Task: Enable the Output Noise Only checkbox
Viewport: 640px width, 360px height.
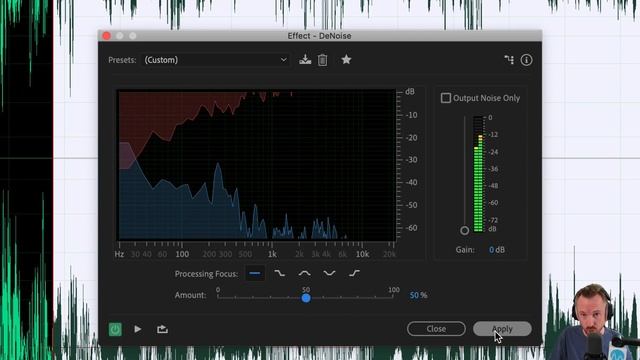Action: click(446, 98)
